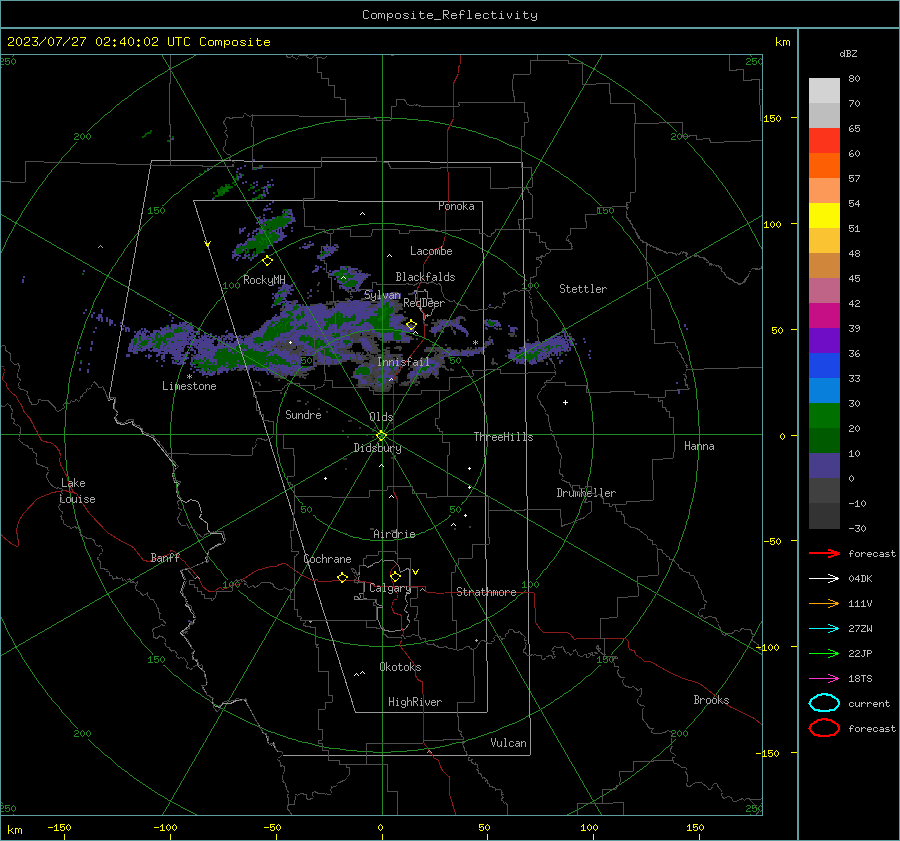Click the red forecast arrow in legend

tap(824, 553)
